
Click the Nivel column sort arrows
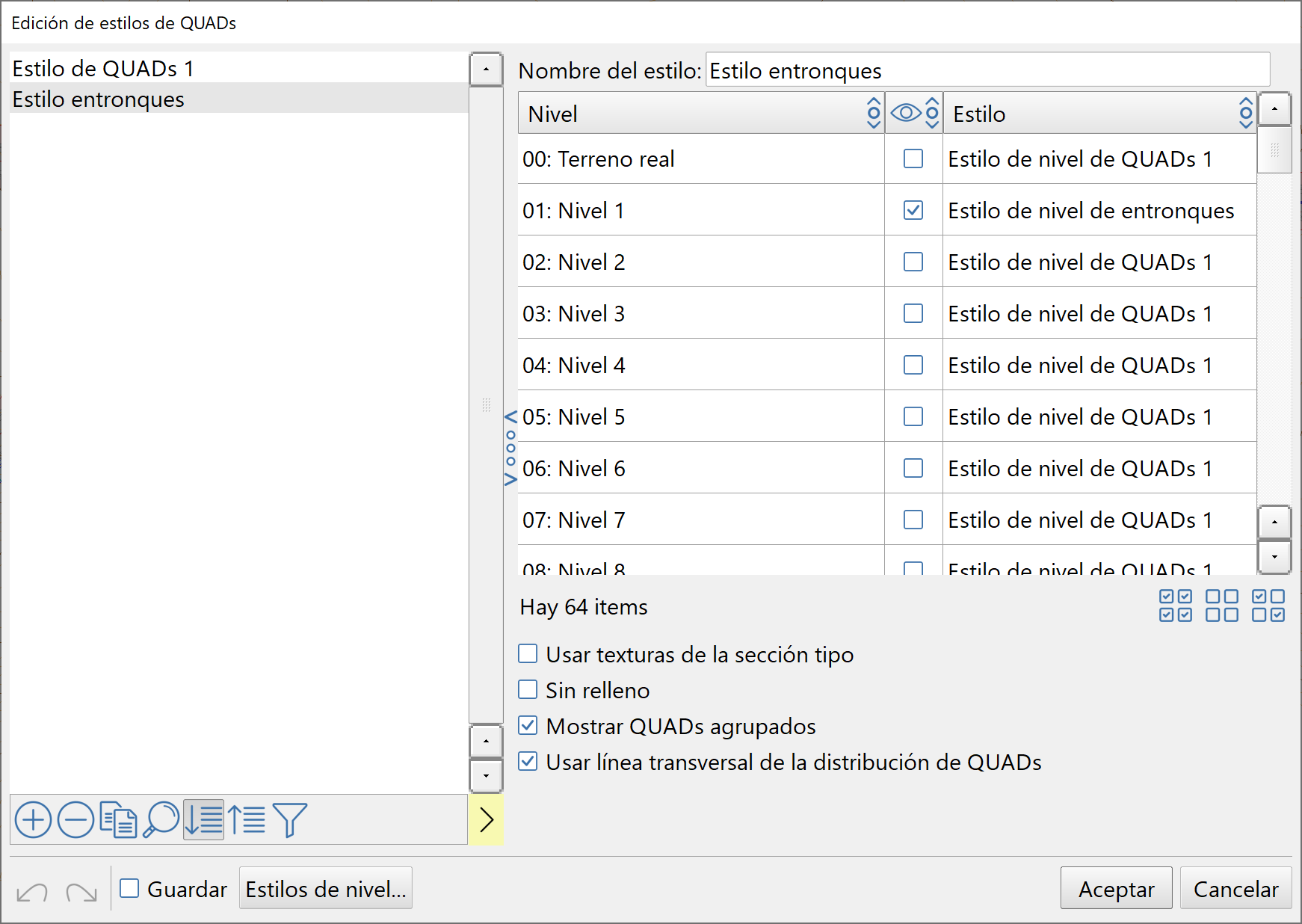point(872,113)
